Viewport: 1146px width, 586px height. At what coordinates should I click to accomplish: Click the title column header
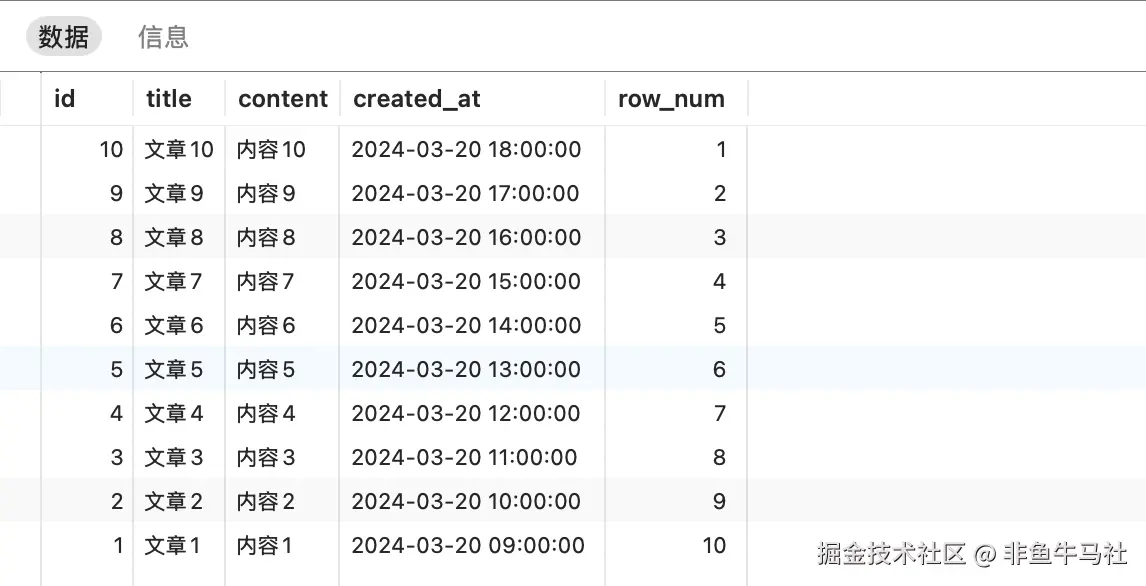pos(168,99)
